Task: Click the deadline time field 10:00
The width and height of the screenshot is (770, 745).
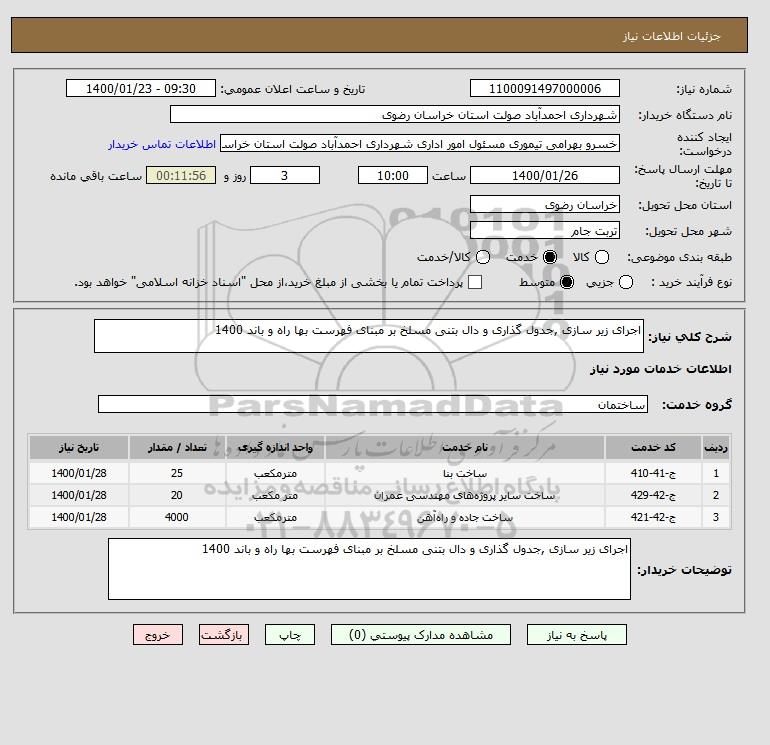Action: [393, 175]
